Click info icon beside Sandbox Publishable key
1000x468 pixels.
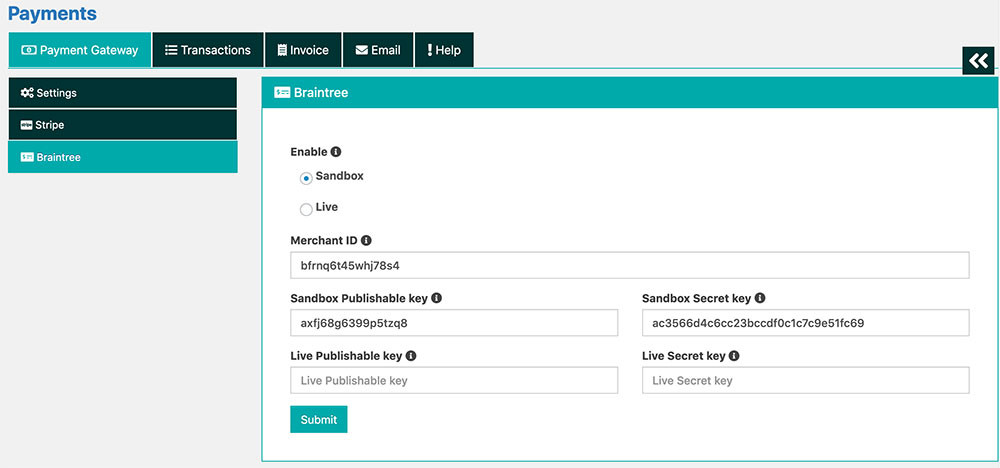[x=437, y=298]
